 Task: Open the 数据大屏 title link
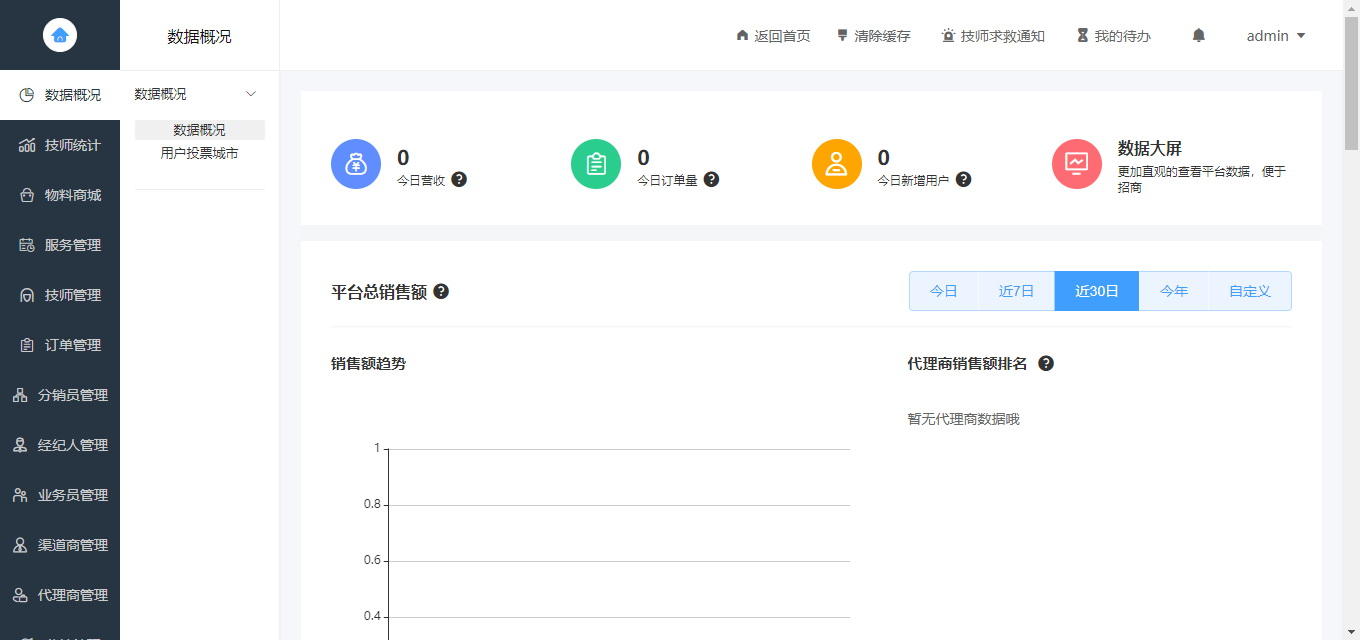pos(1150,148)
